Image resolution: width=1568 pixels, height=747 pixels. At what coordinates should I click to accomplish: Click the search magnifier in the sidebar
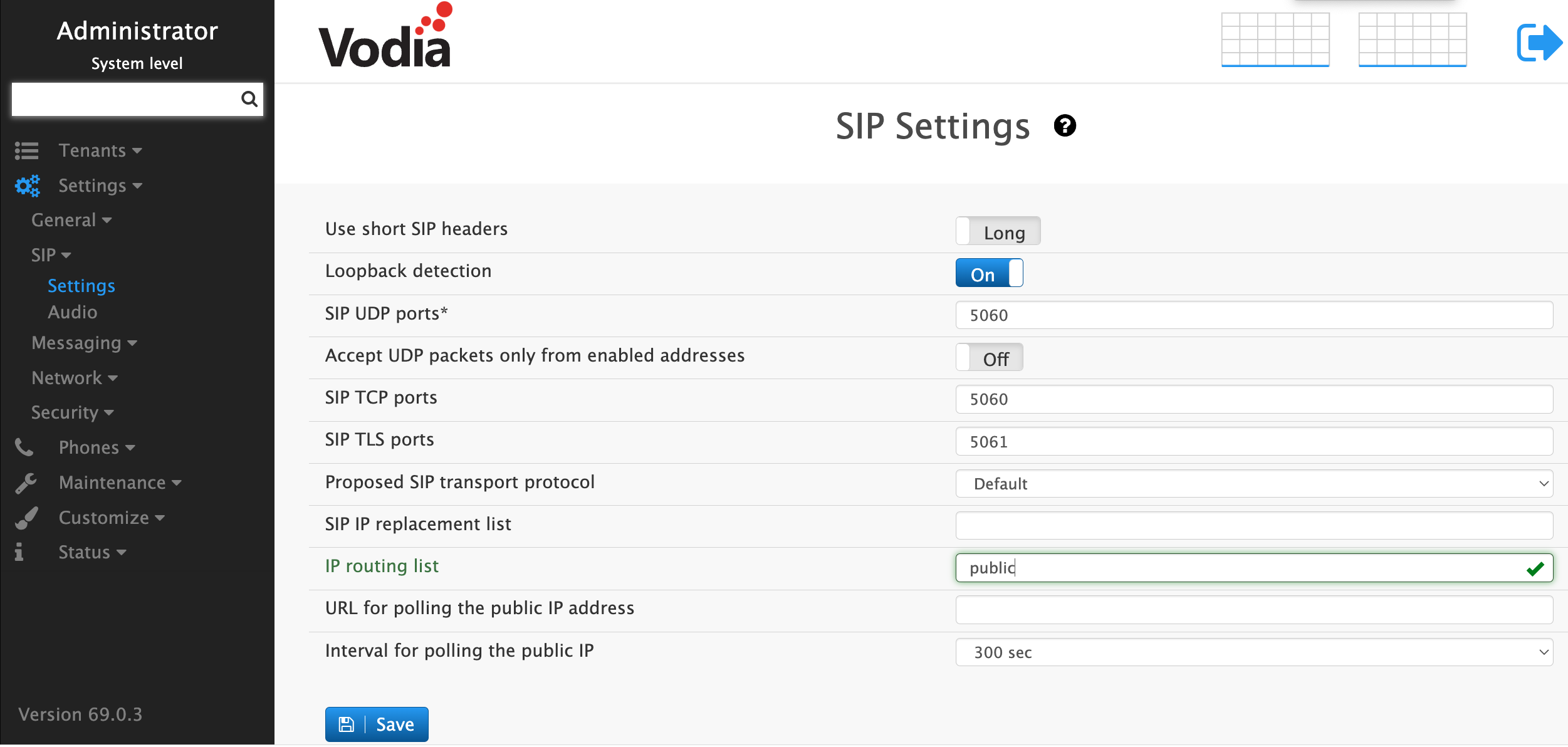(250, 99)
